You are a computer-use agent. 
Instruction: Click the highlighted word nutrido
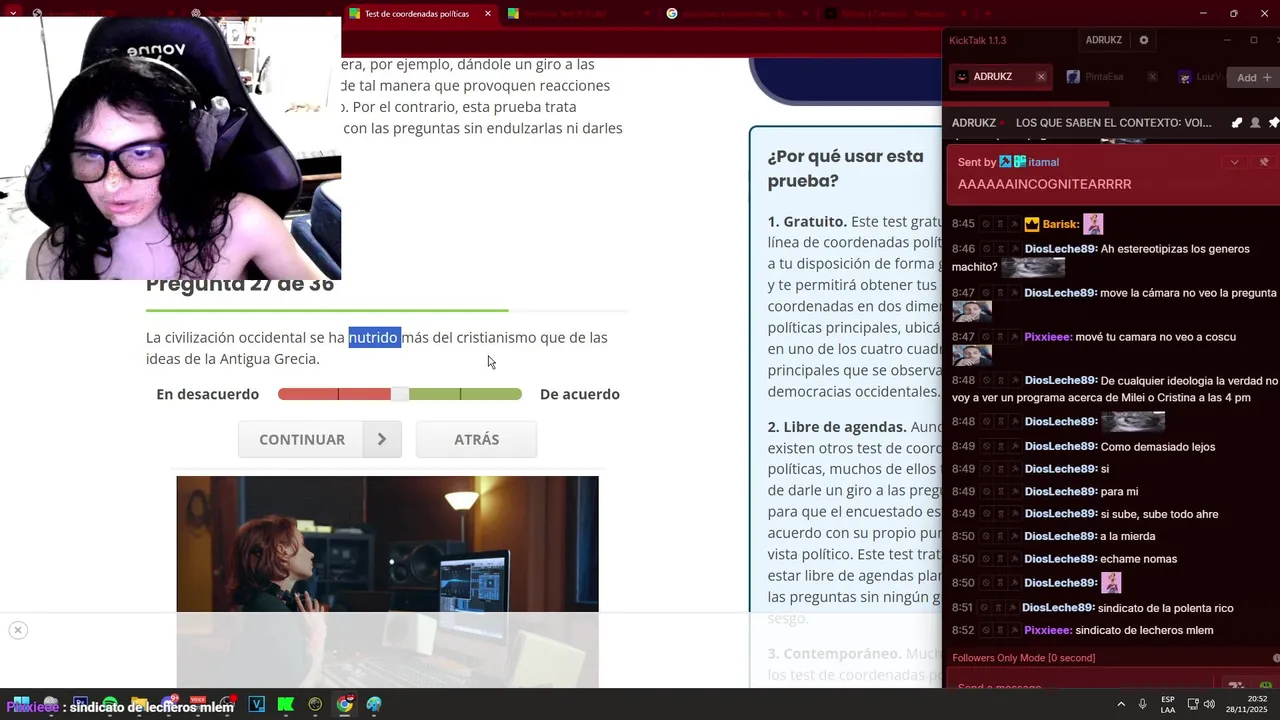[374, 338]
